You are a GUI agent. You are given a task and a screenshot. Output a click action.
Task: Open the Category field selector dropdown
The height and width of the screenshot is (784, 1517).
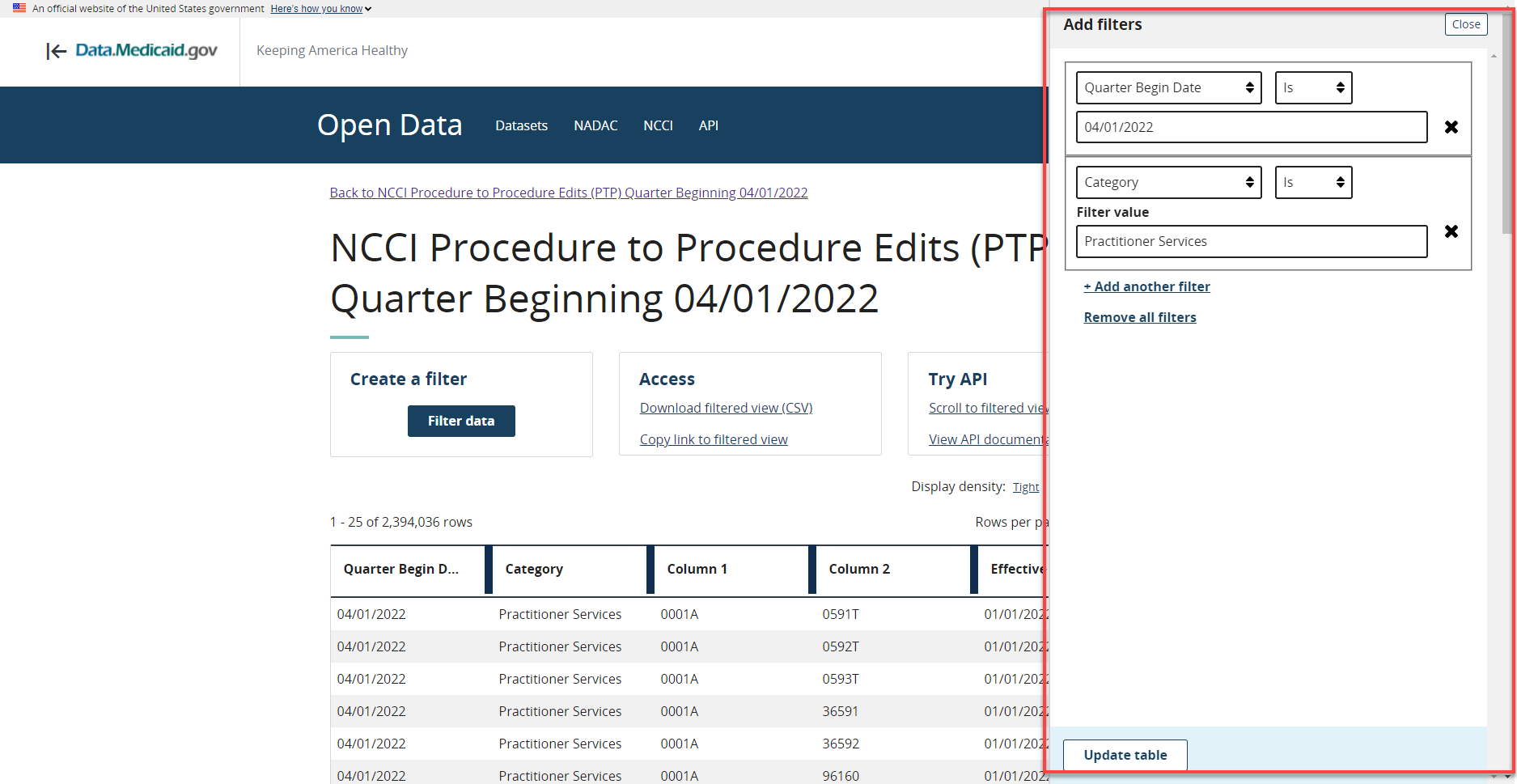[1168, 182]
